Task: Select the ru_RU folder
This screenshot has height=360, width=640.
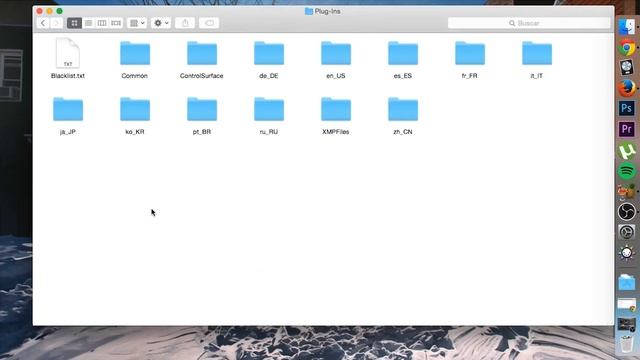Action: (x=269, y=109)
